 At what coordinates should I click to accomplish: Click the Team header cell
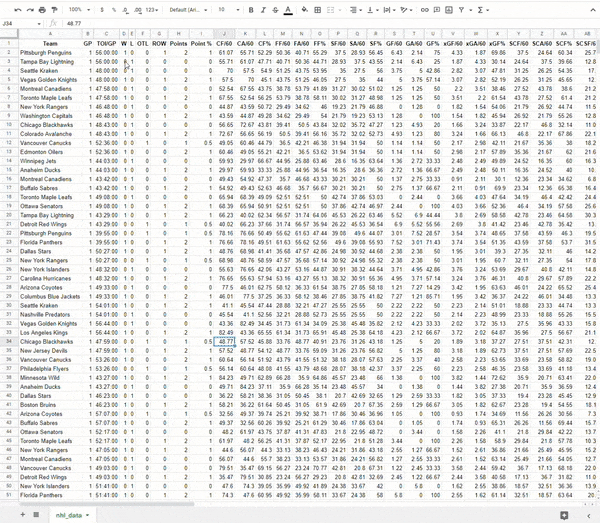(50, 44)
